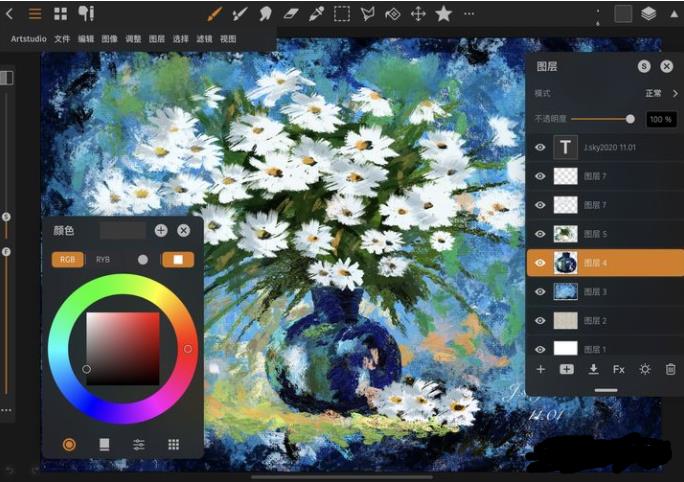Open the 图层 menu in menu bar
The image size is (684, 482).
[x=157, y=39]
